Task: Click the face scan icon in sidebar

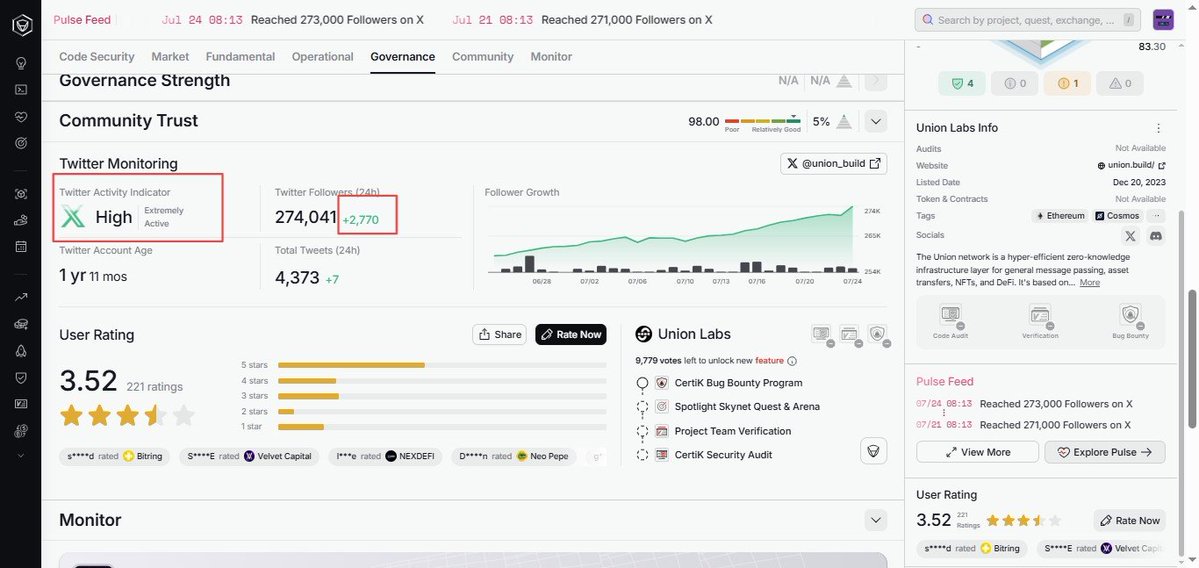Action: pos(21,194)
